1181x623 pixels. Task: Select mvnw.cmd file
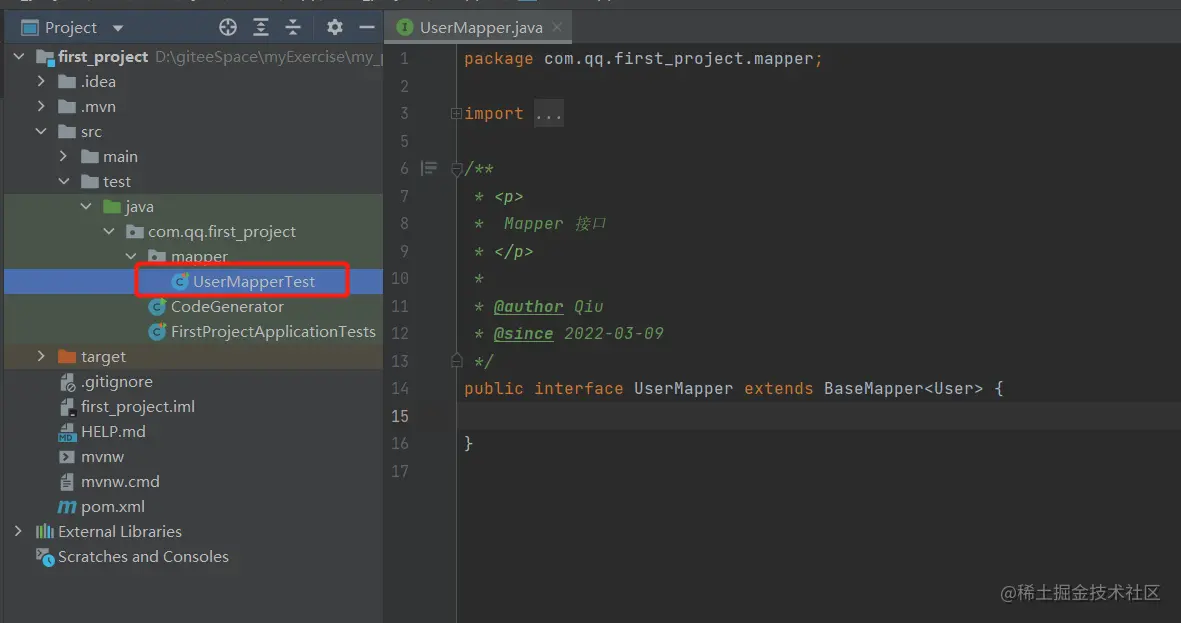(x=120, y=481)
